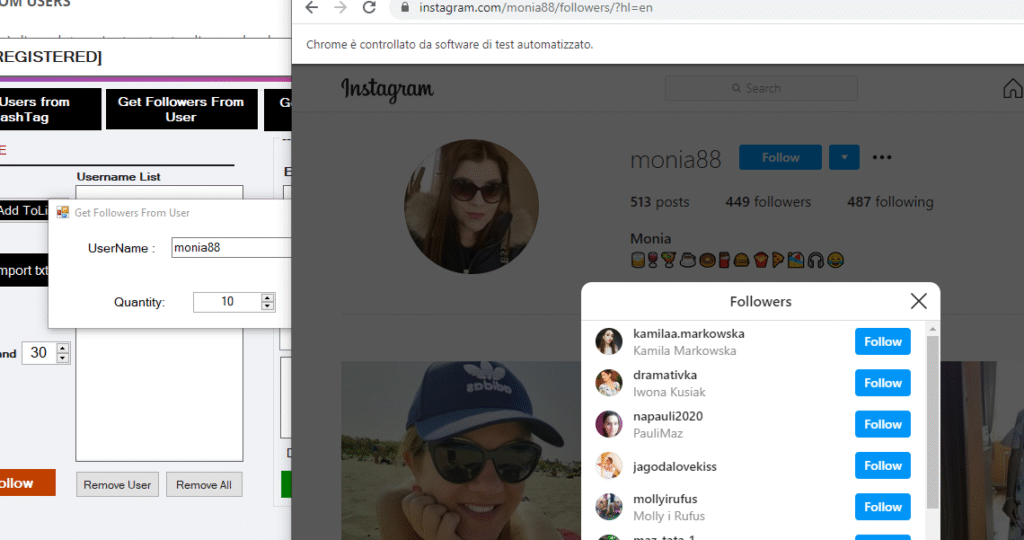1024x540 pixels.
Task: Increase the Quantity value with up arrow
Action: click(x=267, y=297)
